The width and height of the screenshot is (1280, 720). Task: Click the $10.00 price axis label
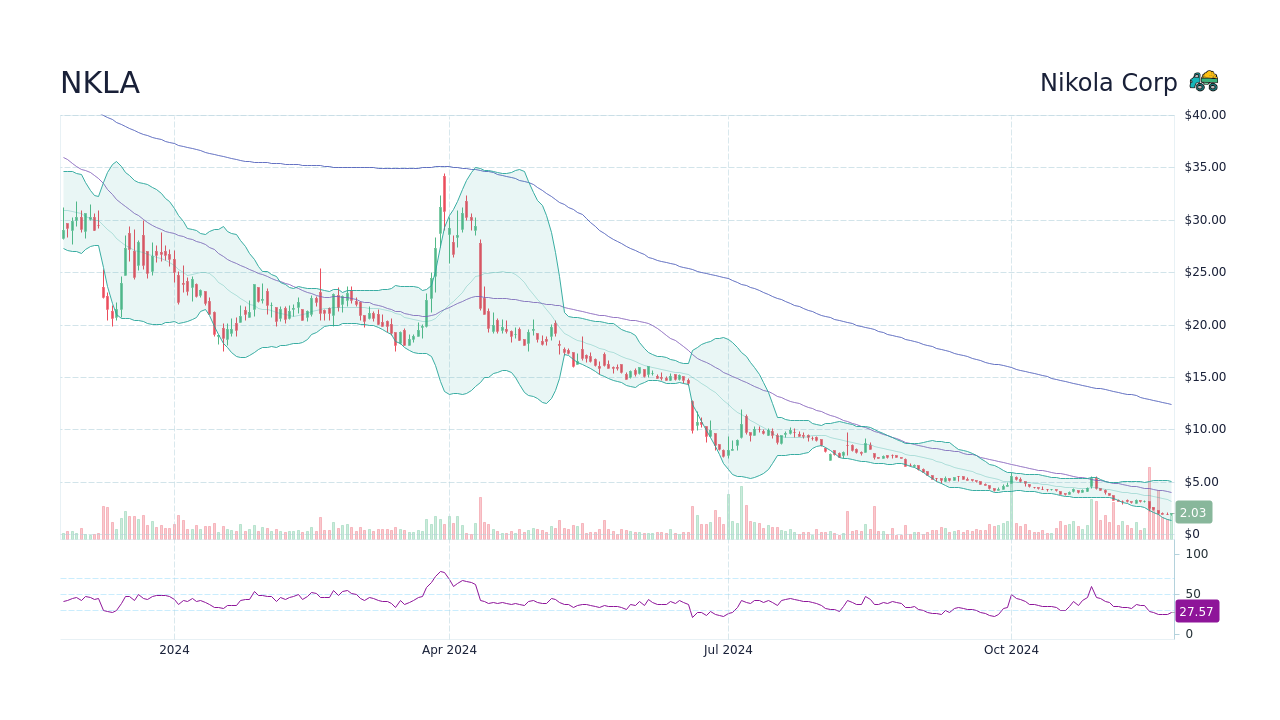[1205, 429]
